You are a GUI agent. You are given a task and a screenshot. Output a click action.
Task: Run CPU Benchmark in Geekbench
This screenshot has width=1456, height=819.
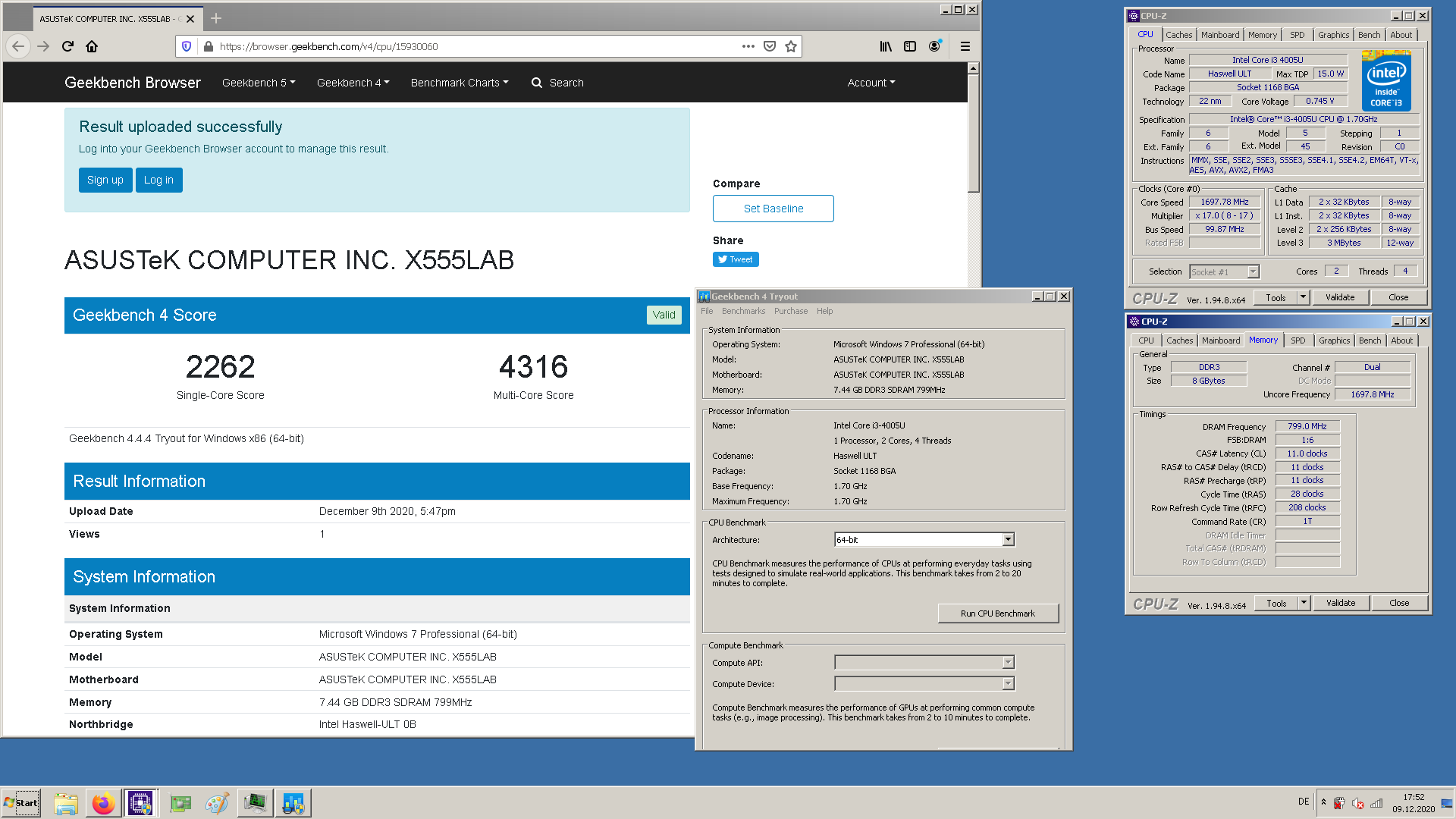997,613
